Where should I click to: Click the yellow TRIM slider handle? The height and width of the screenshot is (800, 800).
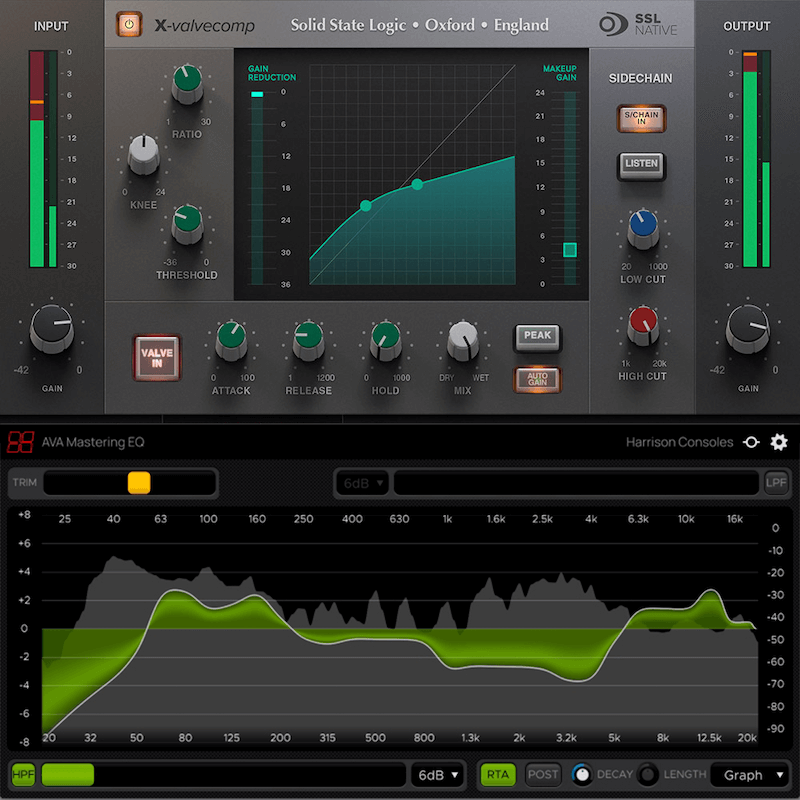[139, 482]
